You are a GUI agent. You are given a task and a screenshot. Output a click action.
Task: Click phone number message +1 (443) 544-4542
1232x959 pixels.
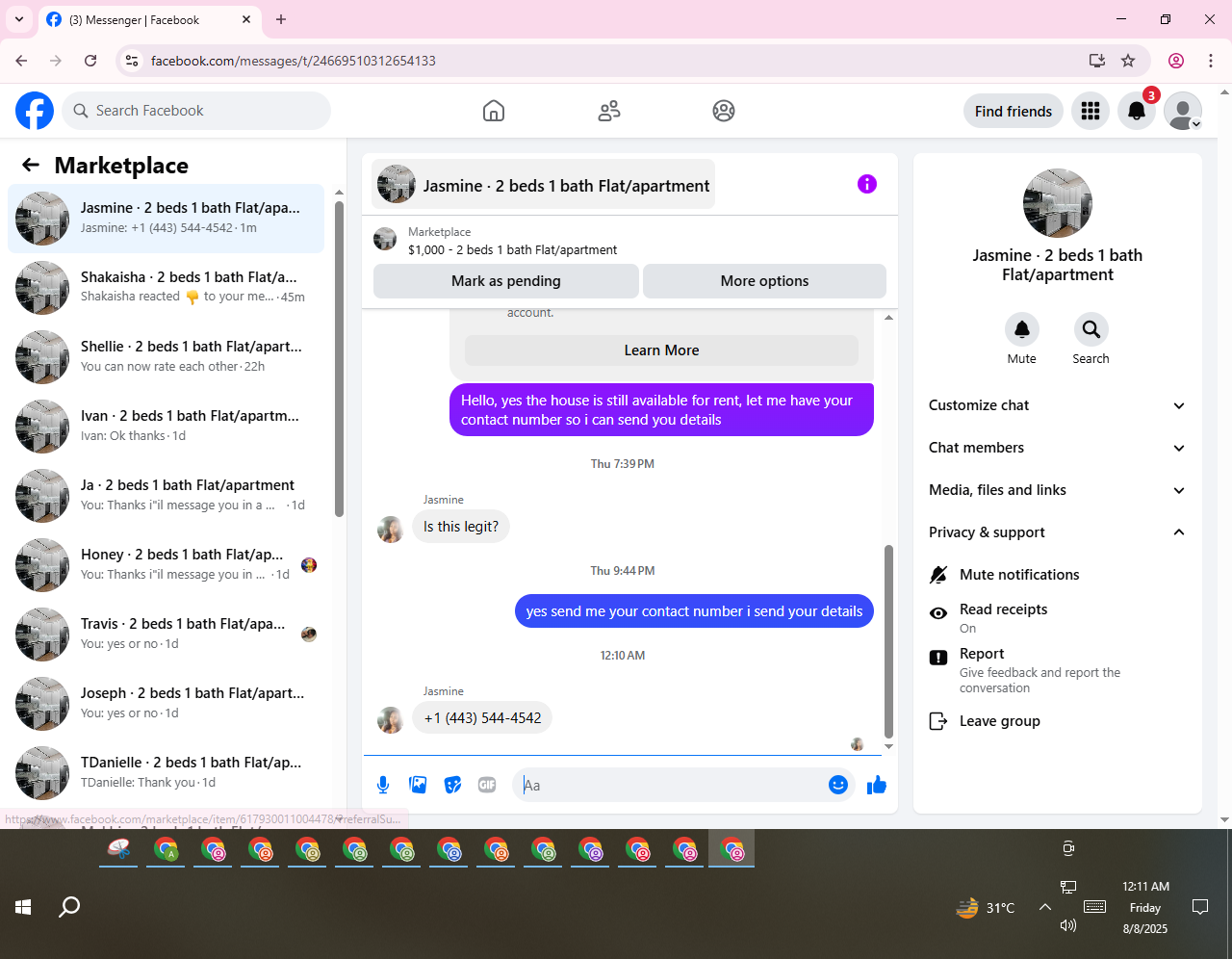[482, 717]
